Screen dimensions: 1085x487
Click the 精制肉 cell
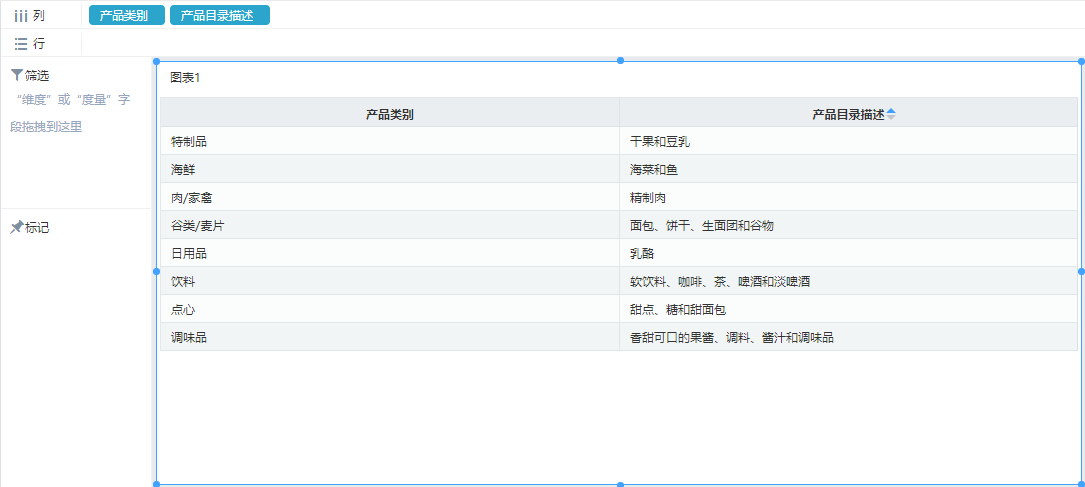[848, 197]
